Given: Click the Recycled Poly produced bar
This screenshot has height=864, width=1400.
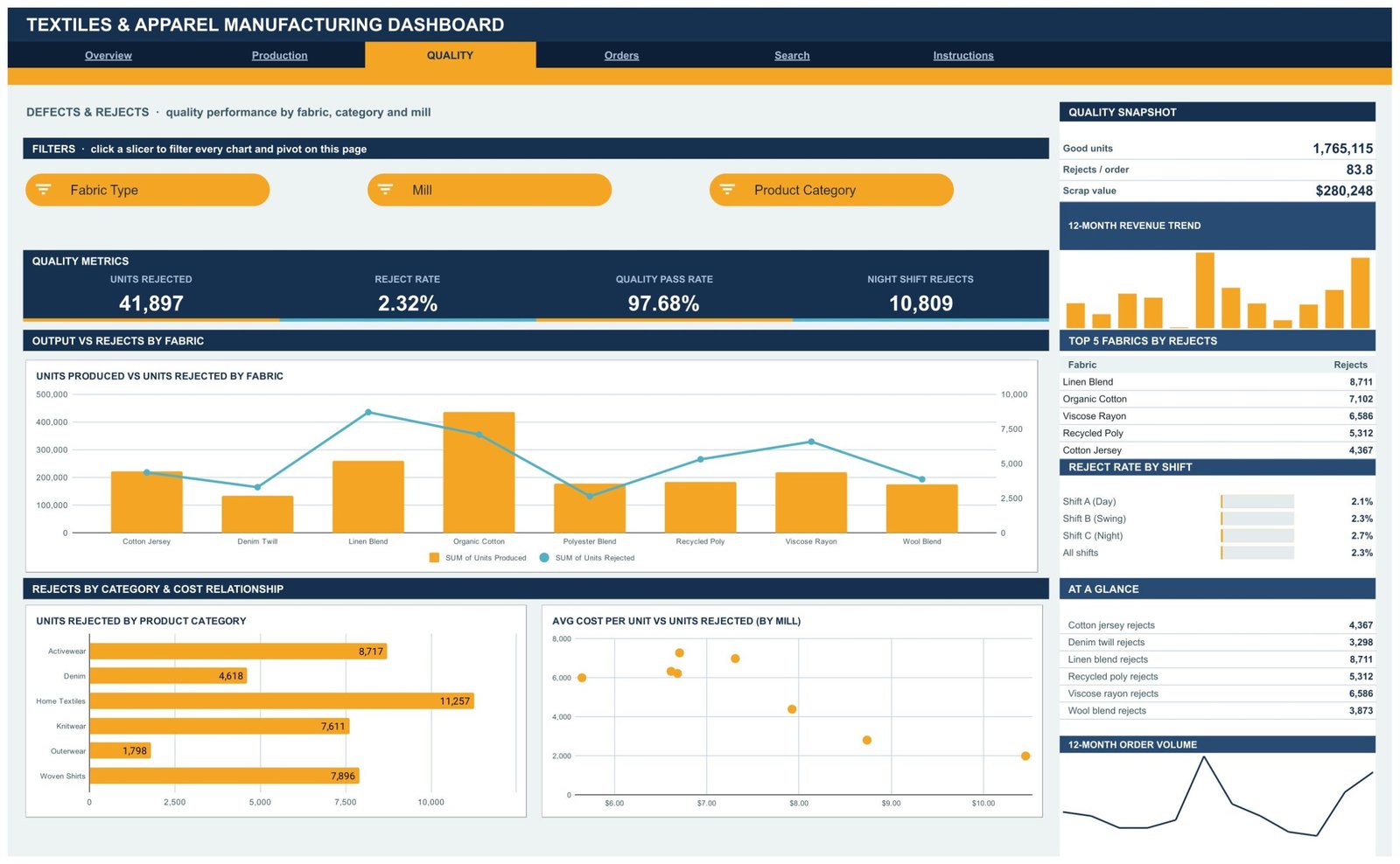Looking at the screenshot, I should [700, 507].
